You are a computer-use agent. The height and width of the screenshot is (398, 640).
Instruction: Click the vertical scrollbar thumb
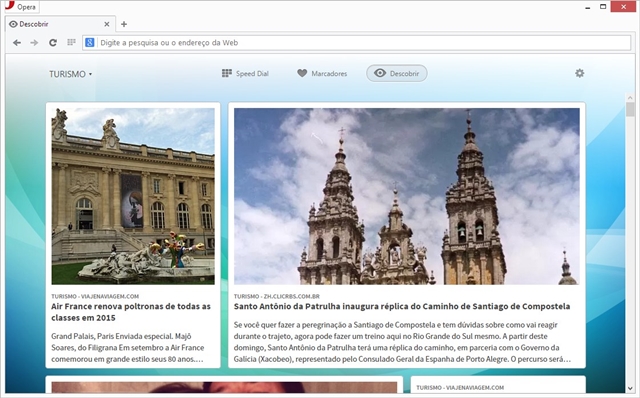click(x=630, y=109)
